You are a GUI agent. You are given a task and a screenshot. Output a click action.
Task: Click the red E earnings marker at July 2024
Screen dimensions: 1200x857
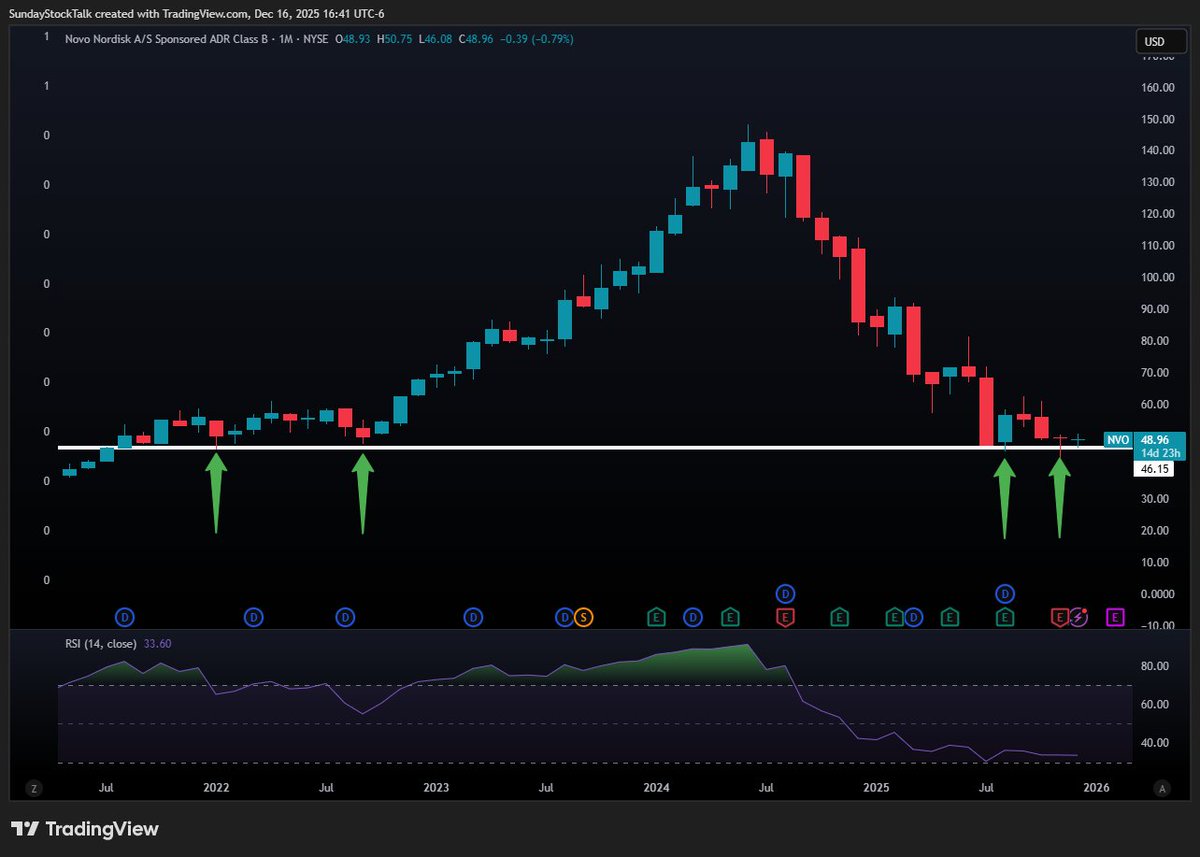[786, 617]
